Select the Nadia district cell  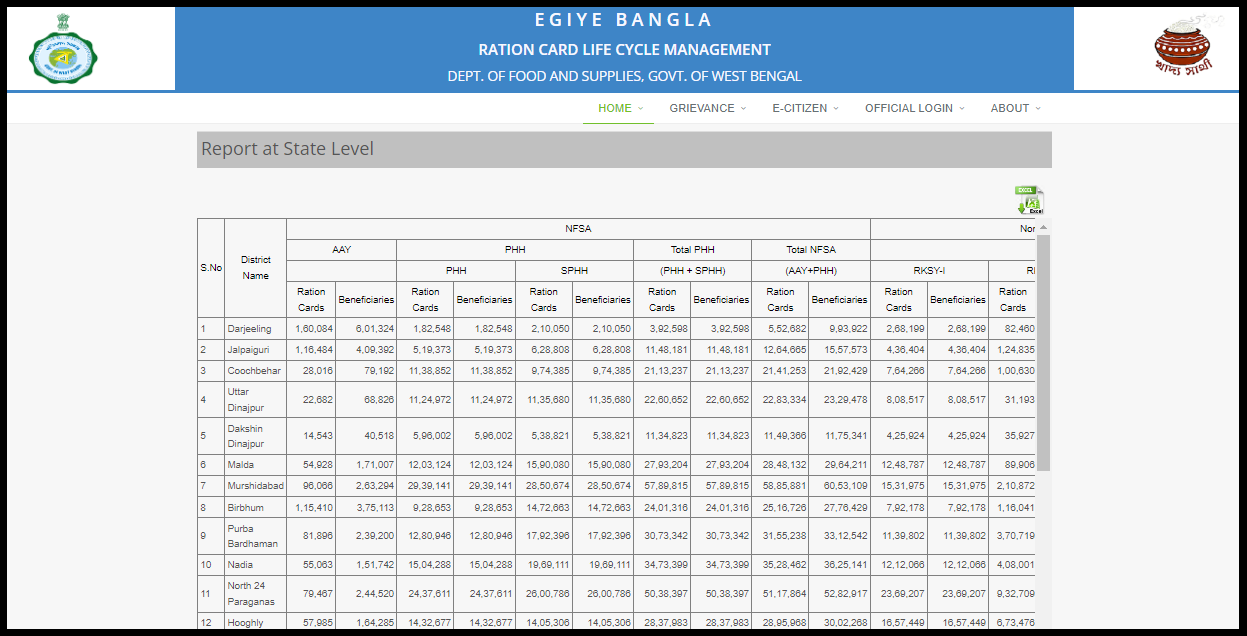click(x=255, y=565)
